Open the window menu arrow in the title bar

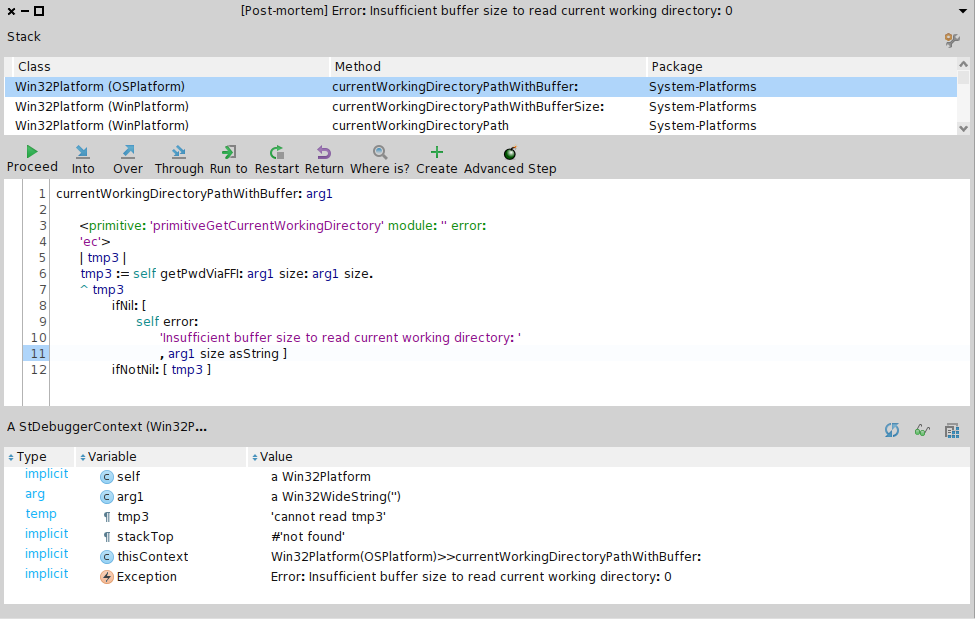(x=961, y=10)
